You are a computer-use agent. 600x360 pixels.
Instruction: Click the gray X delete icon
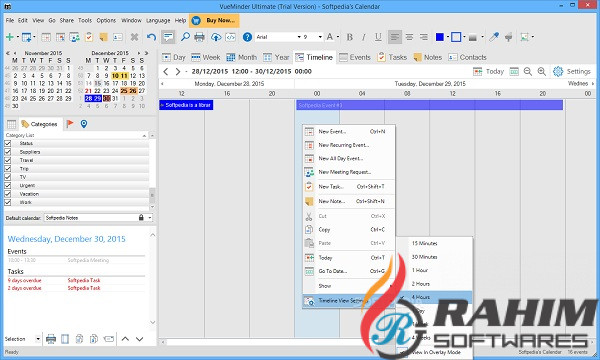click(x=134, y=37)
